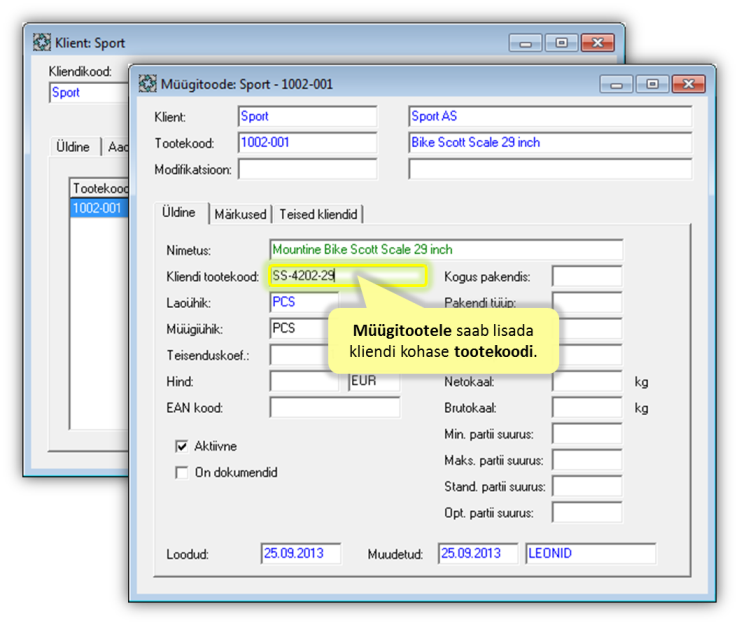Focus the Modifikatsioon code field
Viewport: 739px width, 625px height.
coord(307,169)
